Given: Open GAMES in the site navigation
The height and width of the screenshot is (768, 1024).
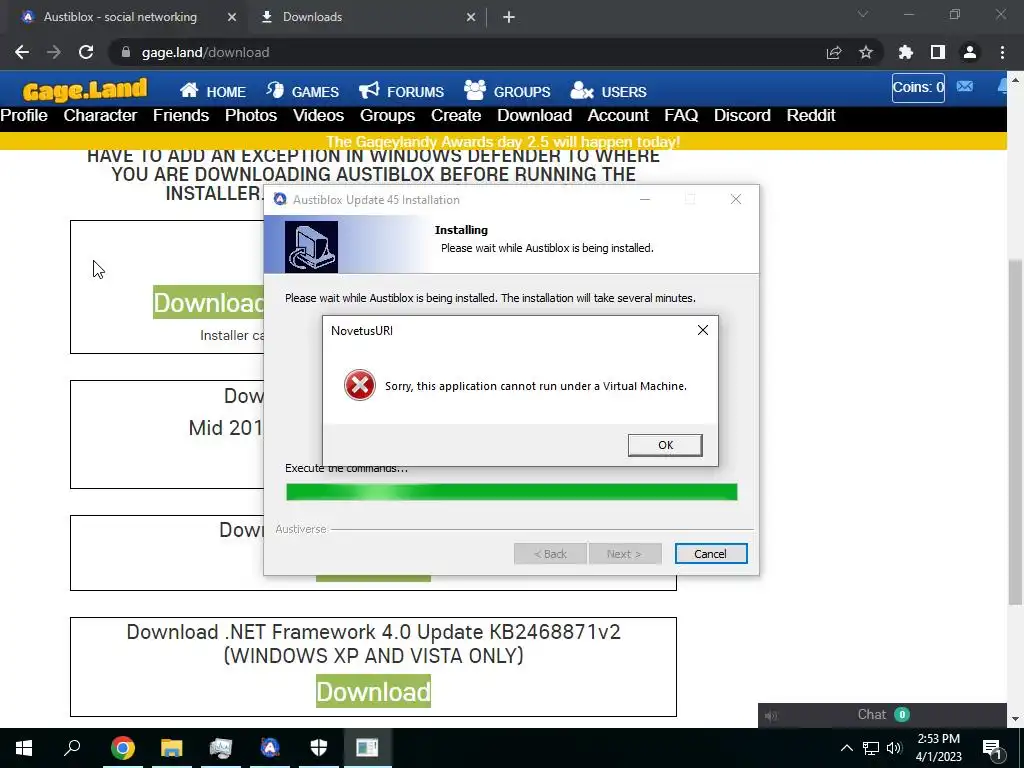Looking at the screenshot, I should (x=302, y=91).
